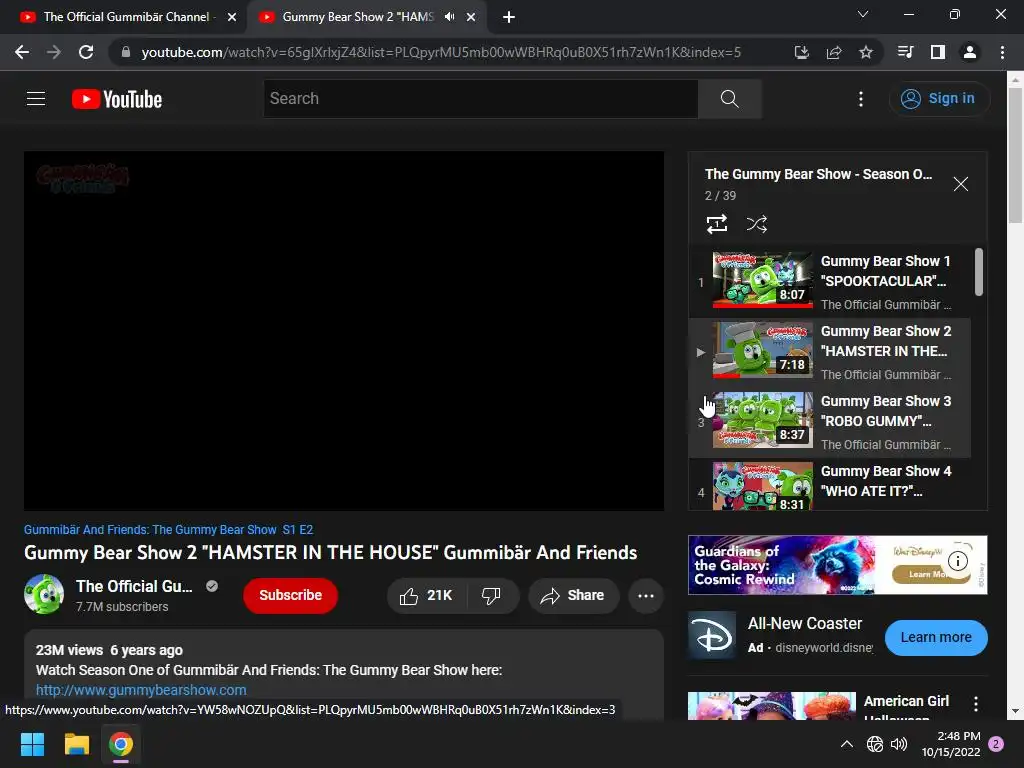Close The Official Gummibär Channel tab
Viewport: 1024px width, 768px height.
click(232, 18)
